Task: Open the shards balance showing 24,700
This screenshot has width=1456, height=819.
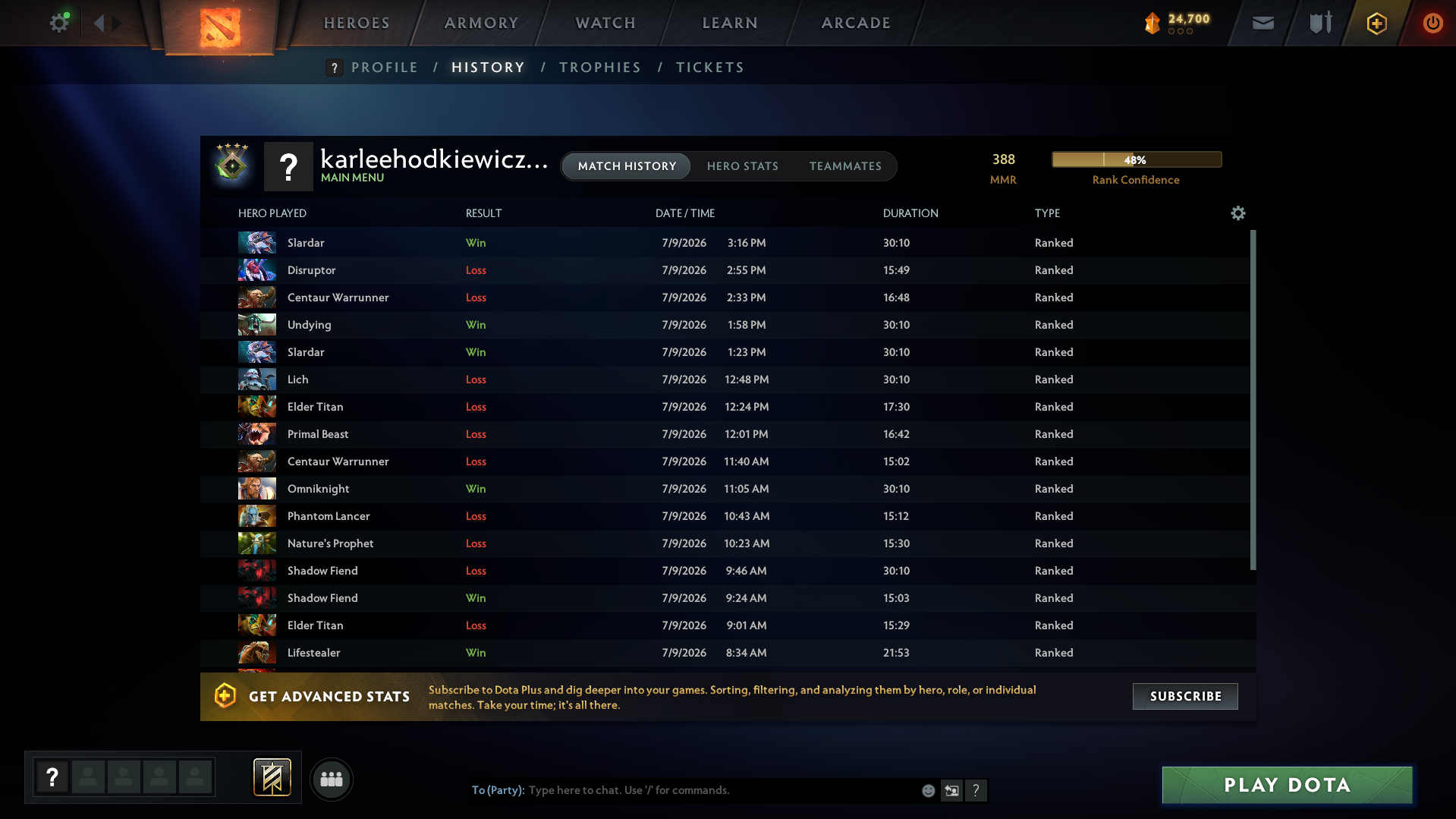Action: pyautogui.click(x=1178, y=23)
